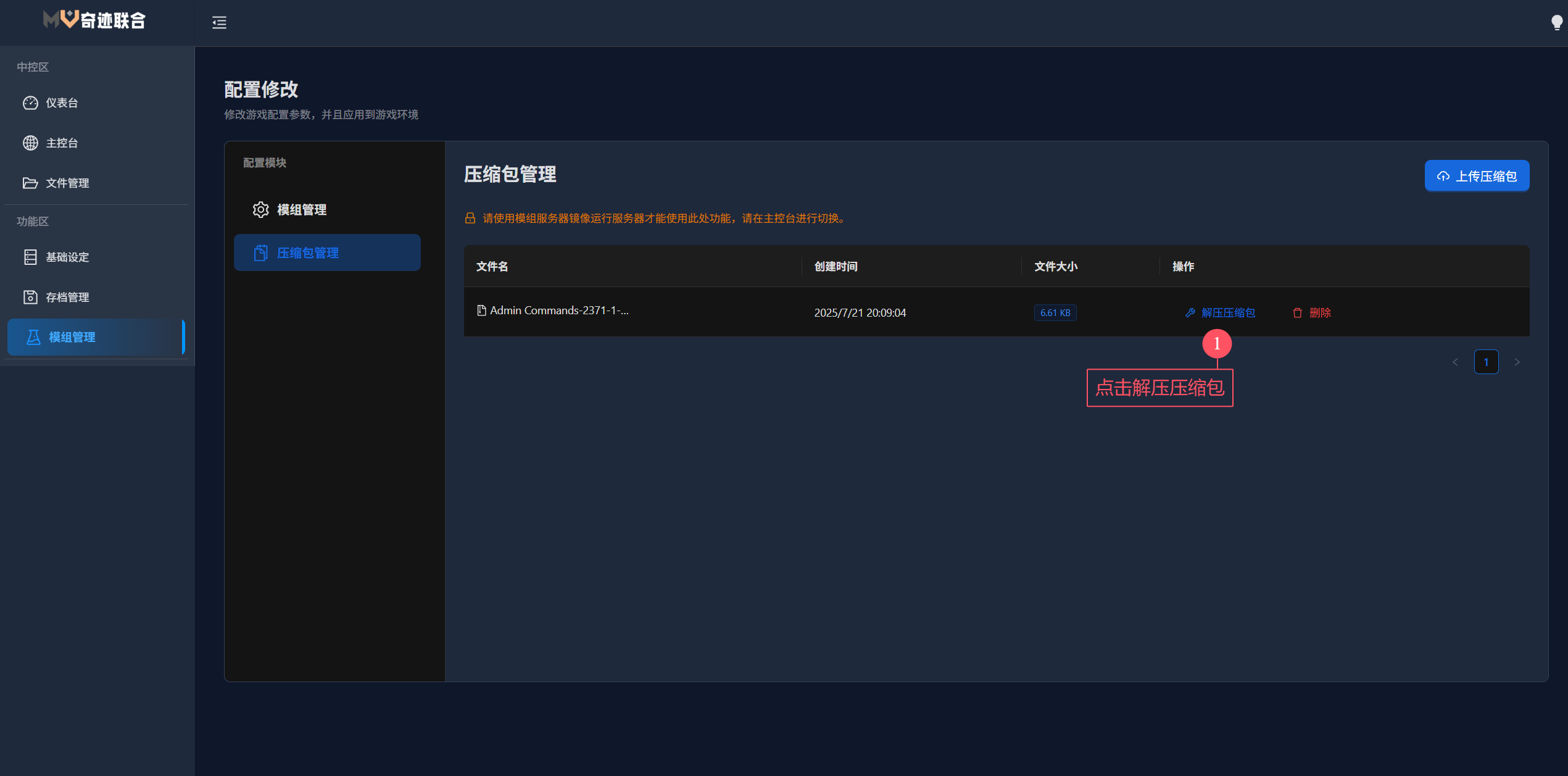The image size is (1568, 776).
Task: Click 解压压缩包 for Admin Commands
Action: coord(1220,313)
